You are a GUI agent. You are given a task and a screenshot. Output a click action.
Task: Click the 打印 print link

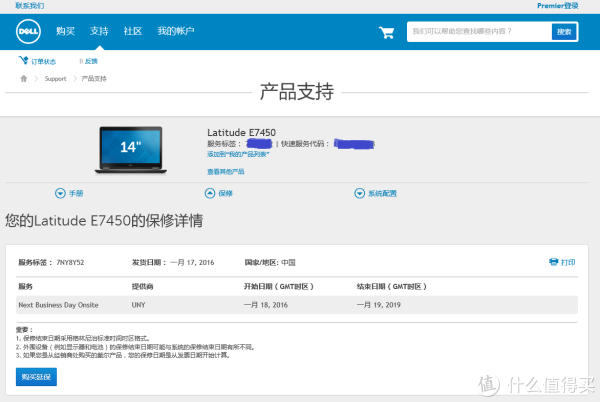click(x=568, y=262)
